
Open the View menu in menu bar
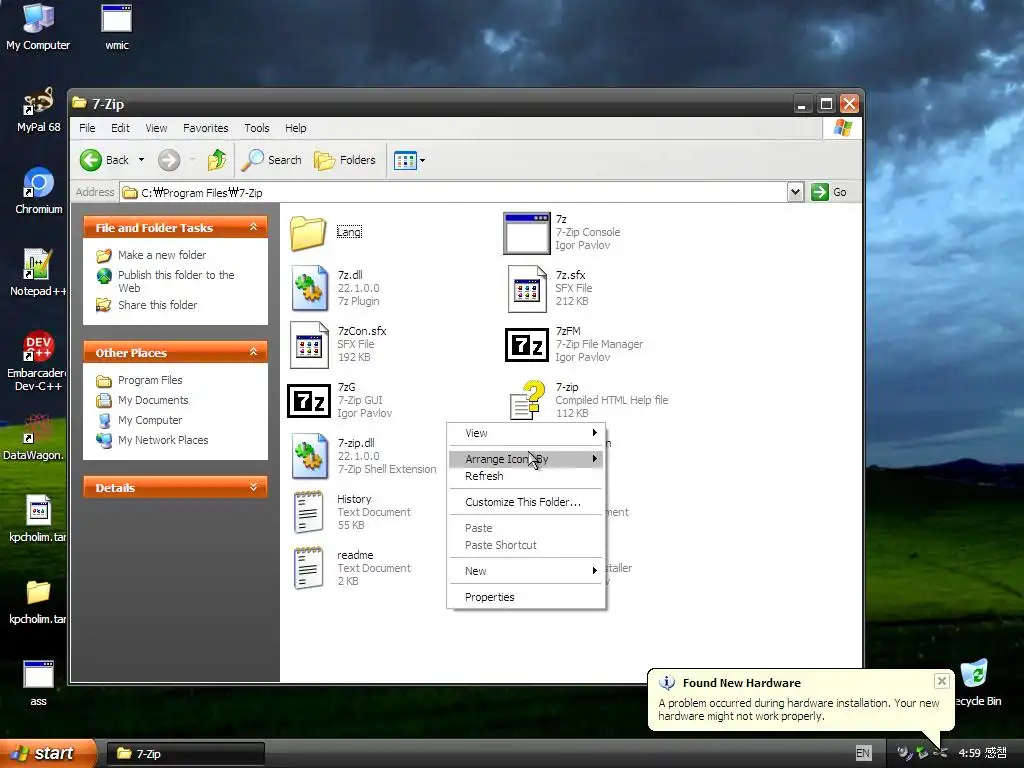[x=156, y=128]
